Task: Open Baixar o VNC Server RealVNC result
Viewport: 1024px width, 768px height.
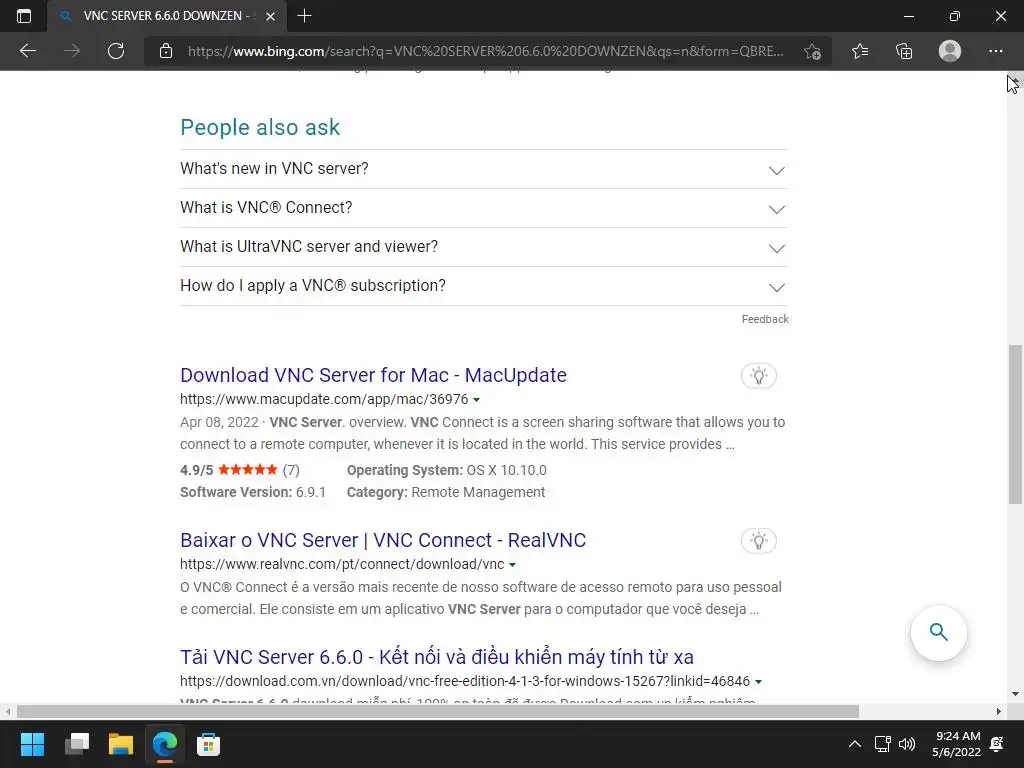Action: tap(383, 540)
